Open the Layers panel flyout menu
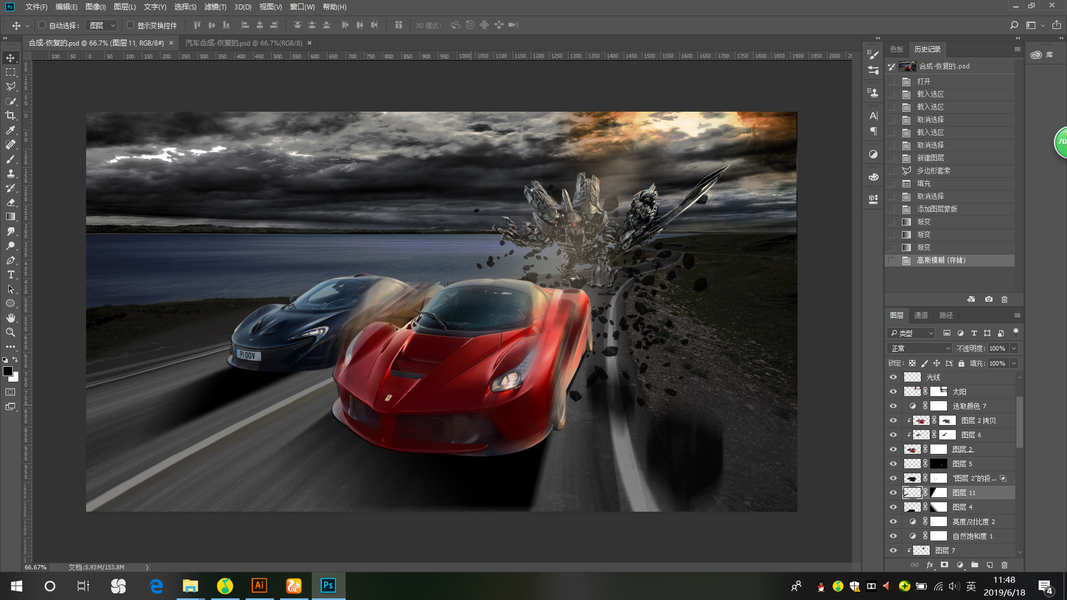This screenshot has width=1067, height=600. [x=1017, y=315]
